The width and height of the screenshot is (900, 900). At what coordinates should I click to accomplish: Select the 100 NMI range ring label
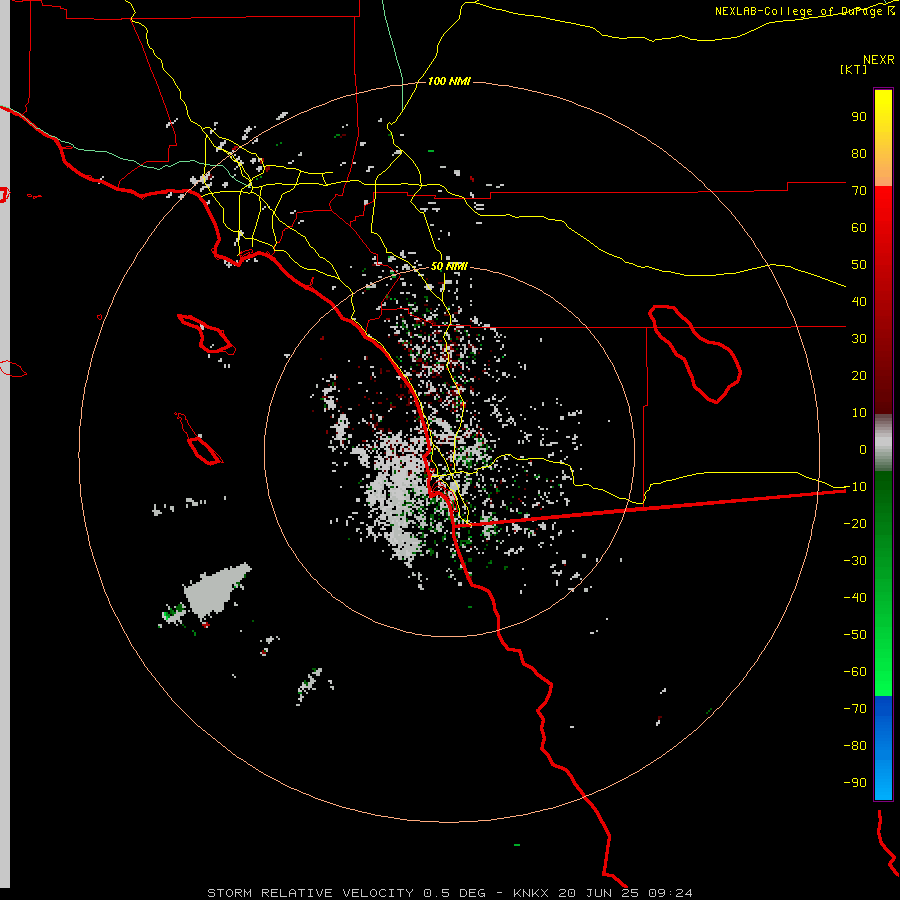449,82
